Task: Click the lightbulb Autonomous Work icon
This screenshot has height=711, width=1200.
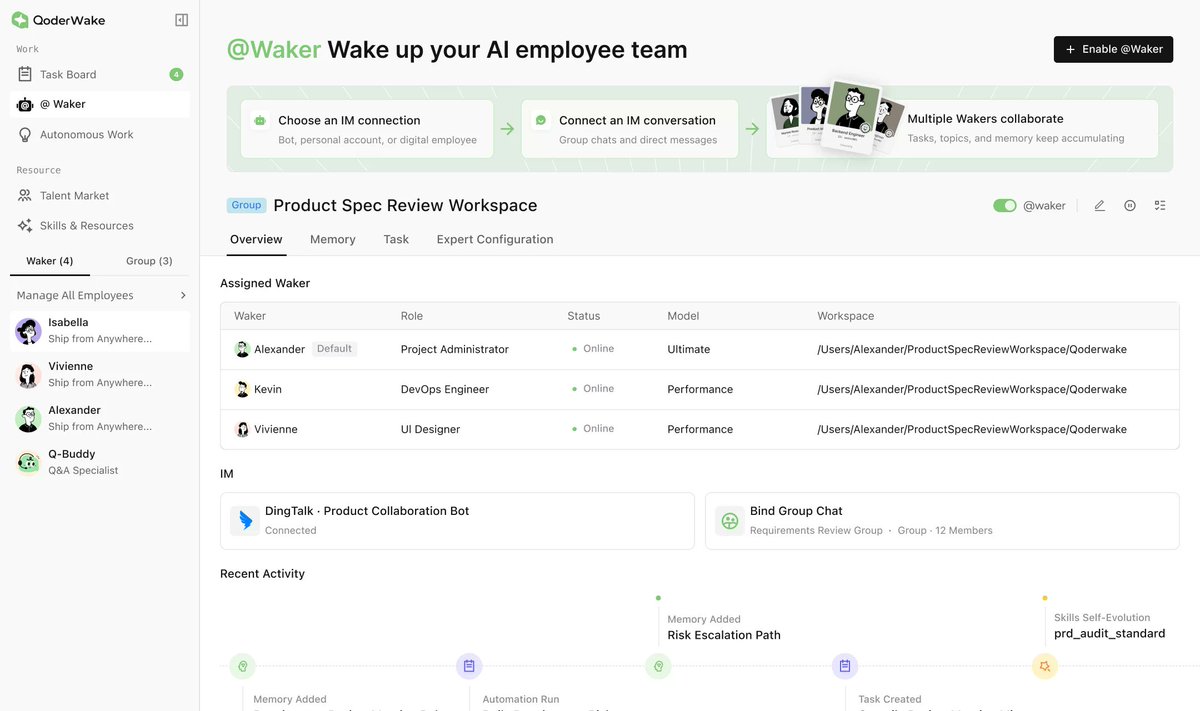Action: (x=25, y=134)
